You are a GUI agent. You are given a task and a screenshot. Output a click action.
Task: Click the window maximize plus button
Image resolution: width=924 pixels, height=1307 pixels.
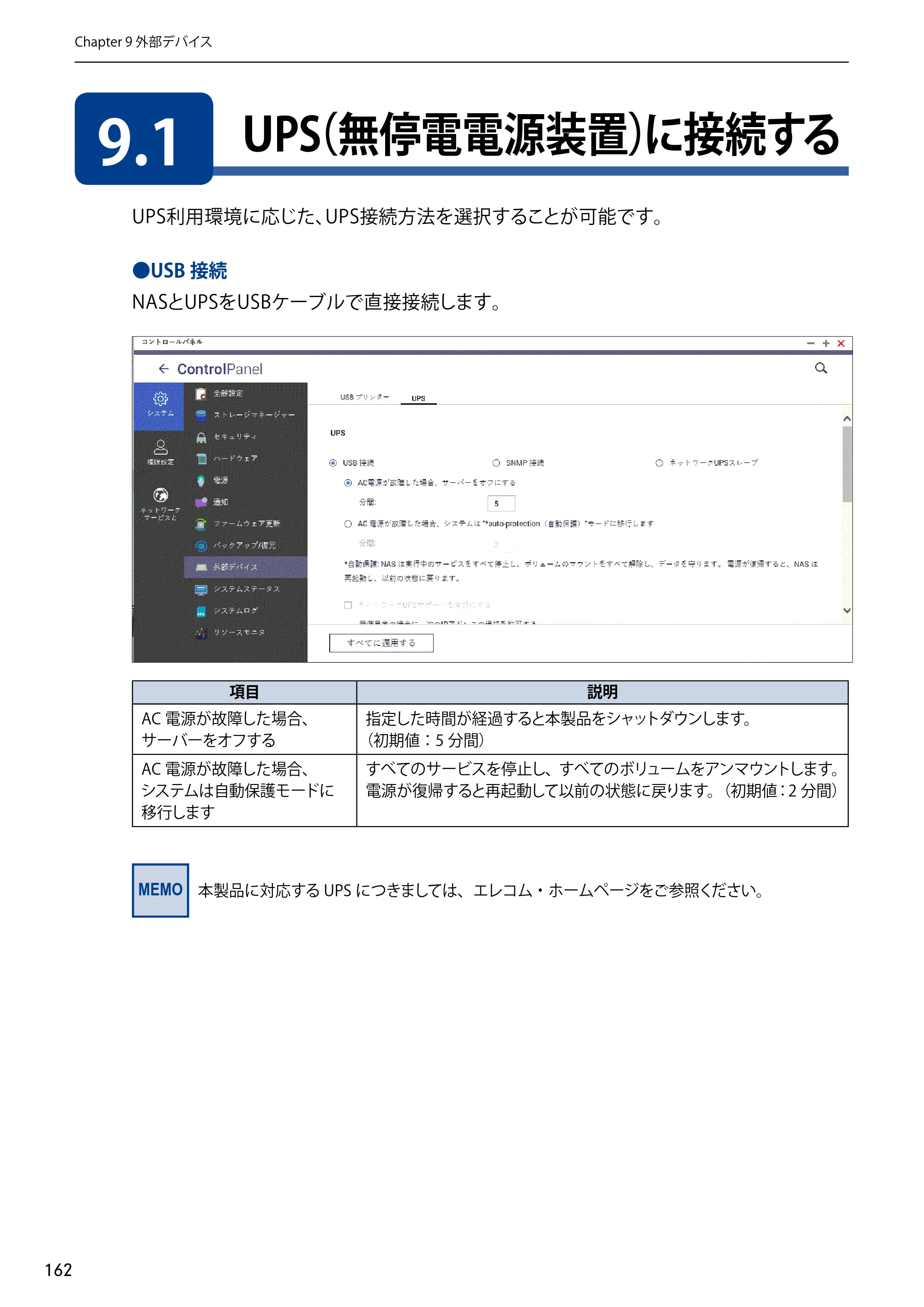(826, 343)
